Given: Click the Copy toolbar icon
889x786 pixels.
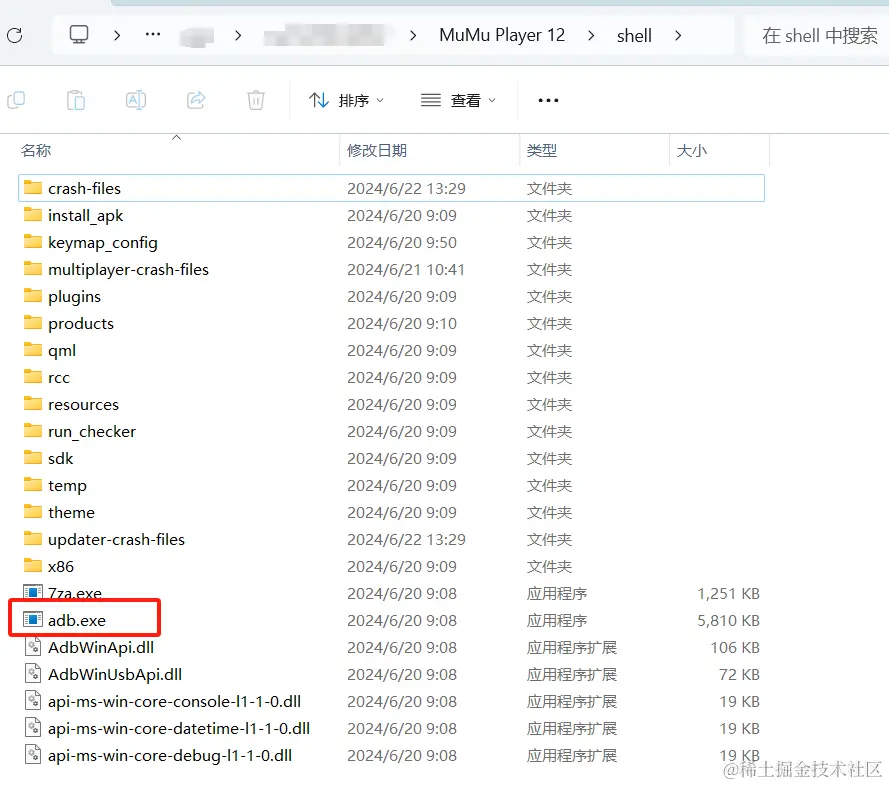Looking at the screenshot, I should (16, 100).
